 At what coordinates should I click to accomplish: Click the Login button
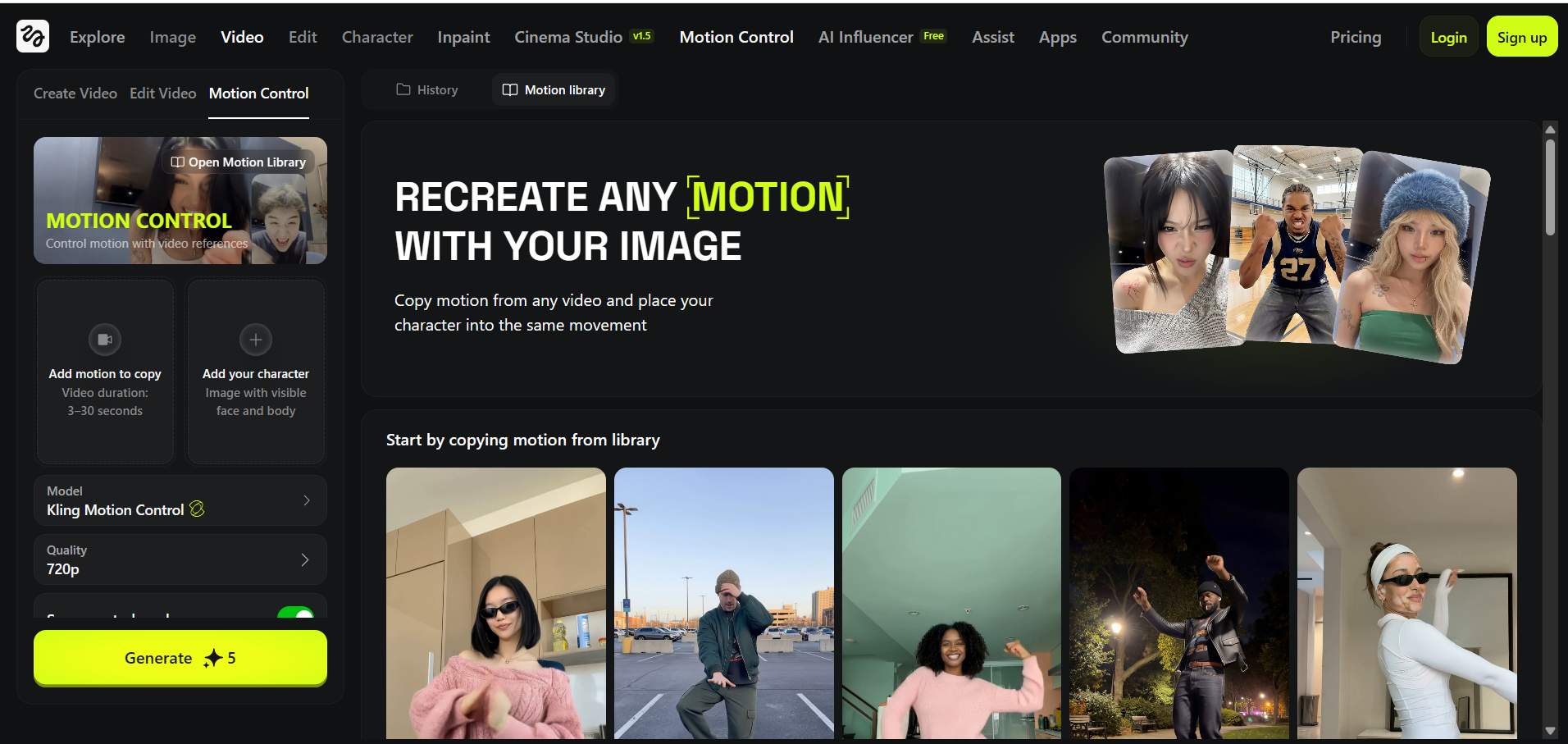(1448, 37)
